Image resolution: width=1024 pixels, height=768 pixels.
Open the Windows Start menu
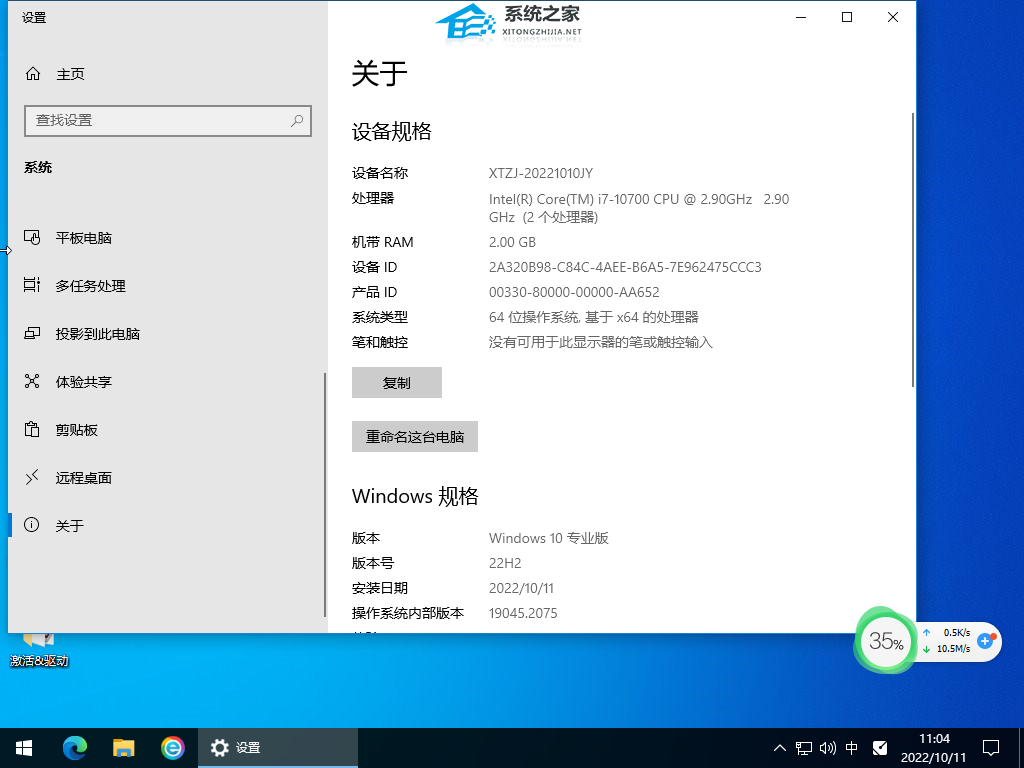(x=24, y=747)
